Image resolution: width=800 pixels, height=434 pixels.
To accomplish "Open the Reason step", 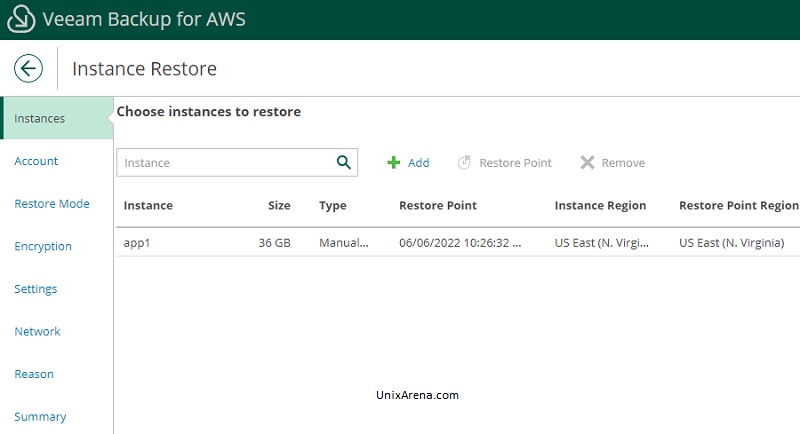I will pos(34,374).
